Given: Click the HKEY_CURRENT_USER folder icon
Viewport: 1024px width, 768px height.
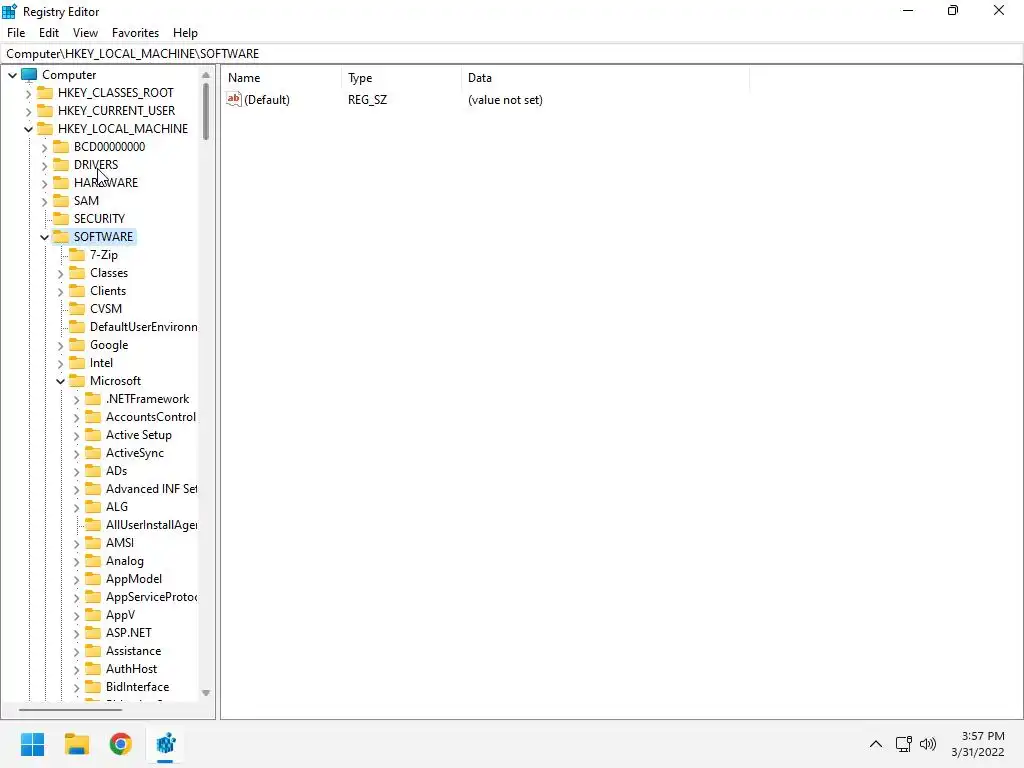Looking at the screenshot, I should 45,110.
